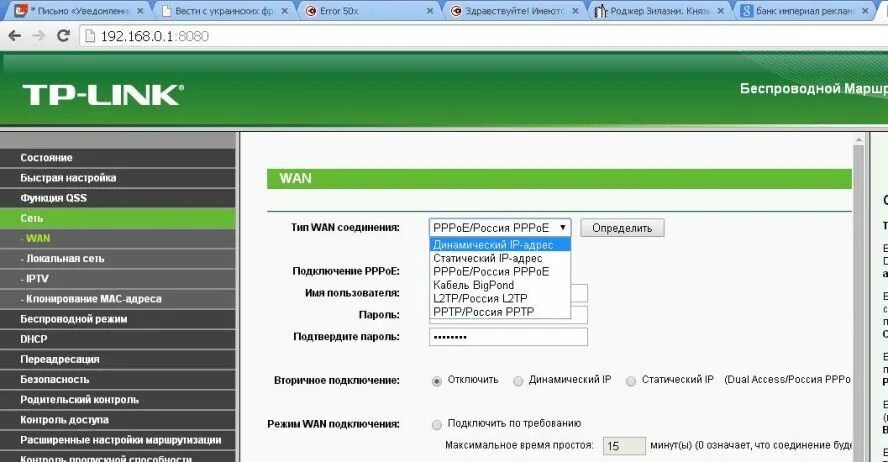Click the page's vertical scrollbar
Screen dimensions: 888x462
click(x=859, y=300)
